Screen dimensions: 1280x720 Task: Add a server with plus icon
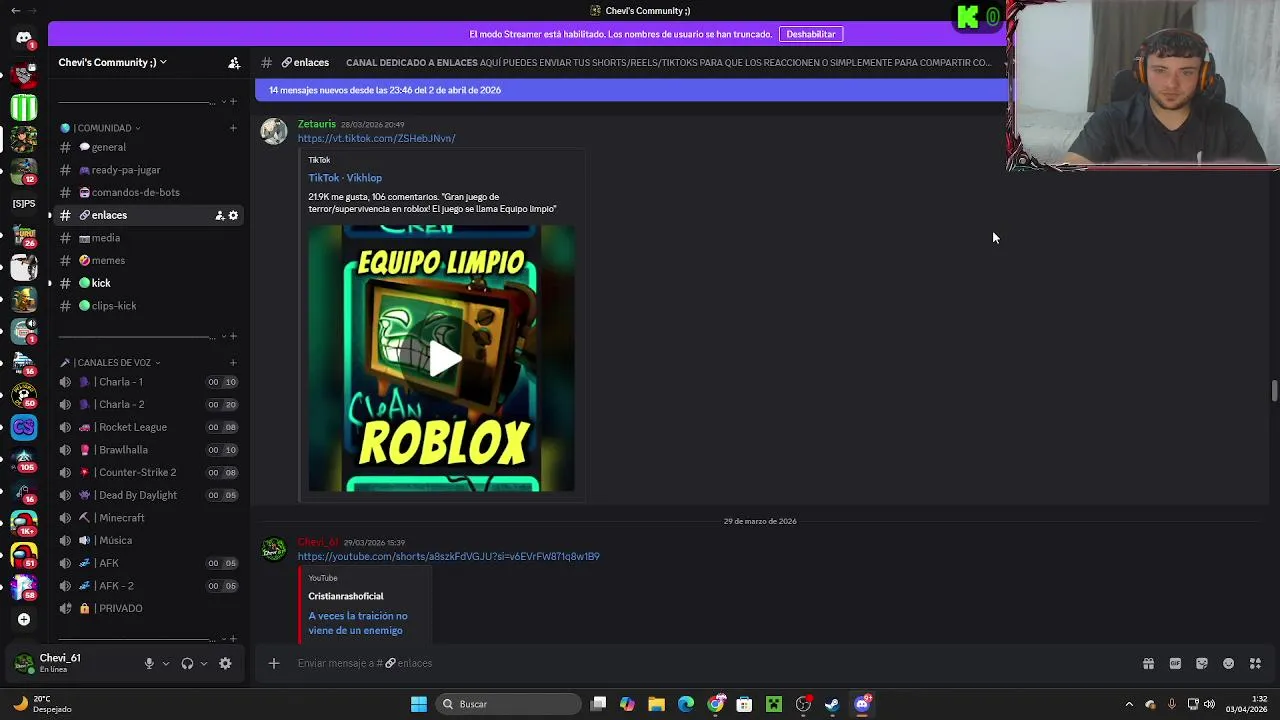(x=24, y=619)
